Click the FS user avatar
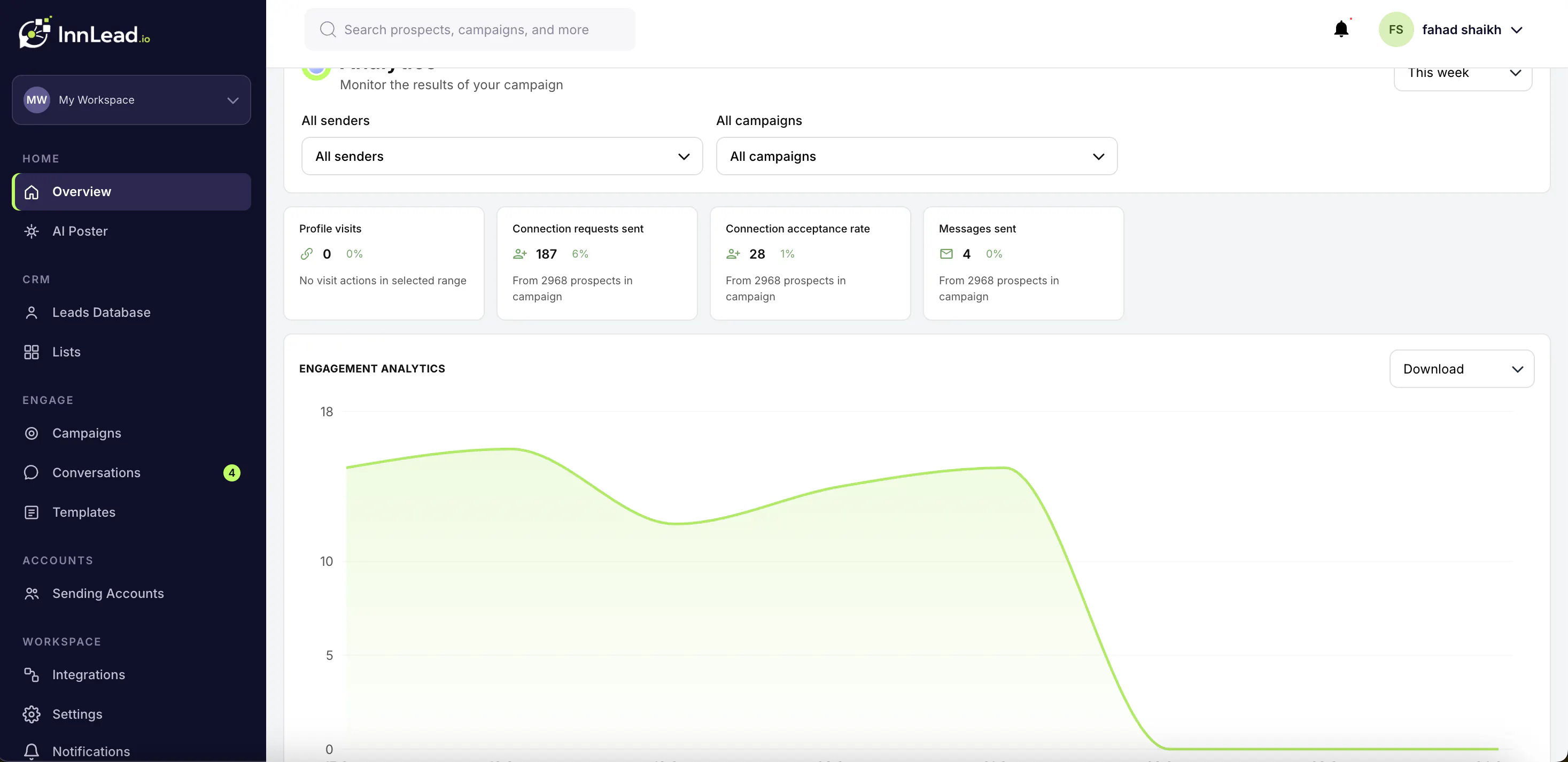Viewport: 1568px width, 762px height. pyautogui.click(x=1396, y=29)
